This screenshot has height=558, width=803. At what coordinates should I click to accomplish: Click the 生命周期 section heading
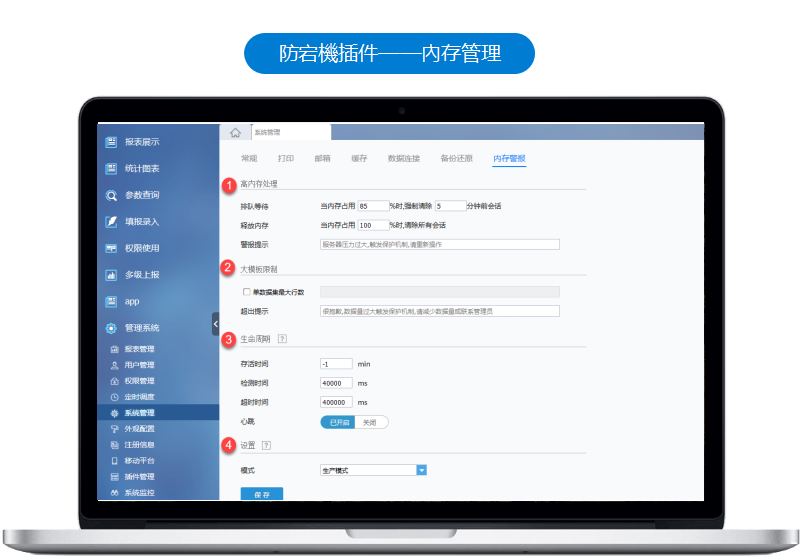255,339
